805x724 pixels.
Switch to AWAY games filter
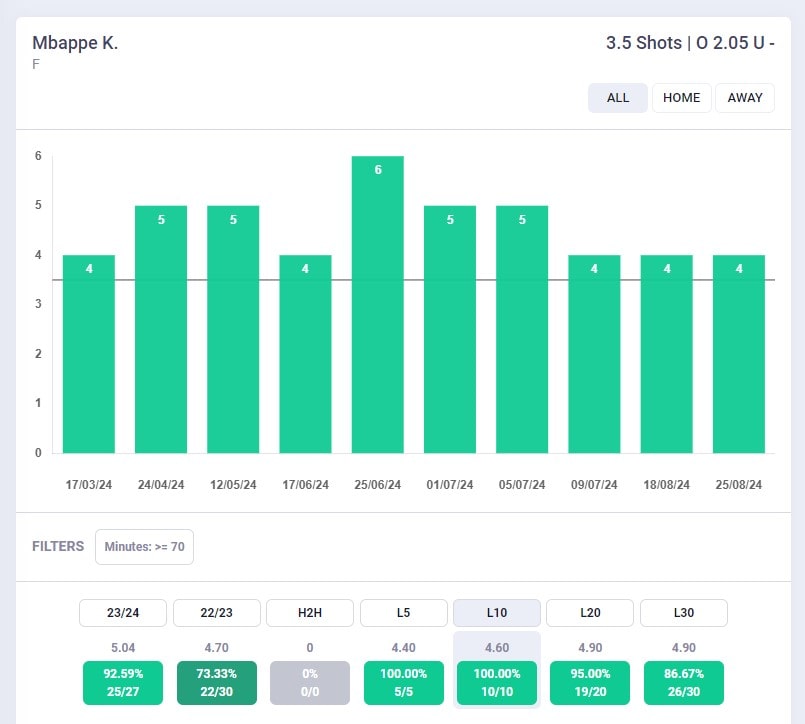click(x=745, y=98)
